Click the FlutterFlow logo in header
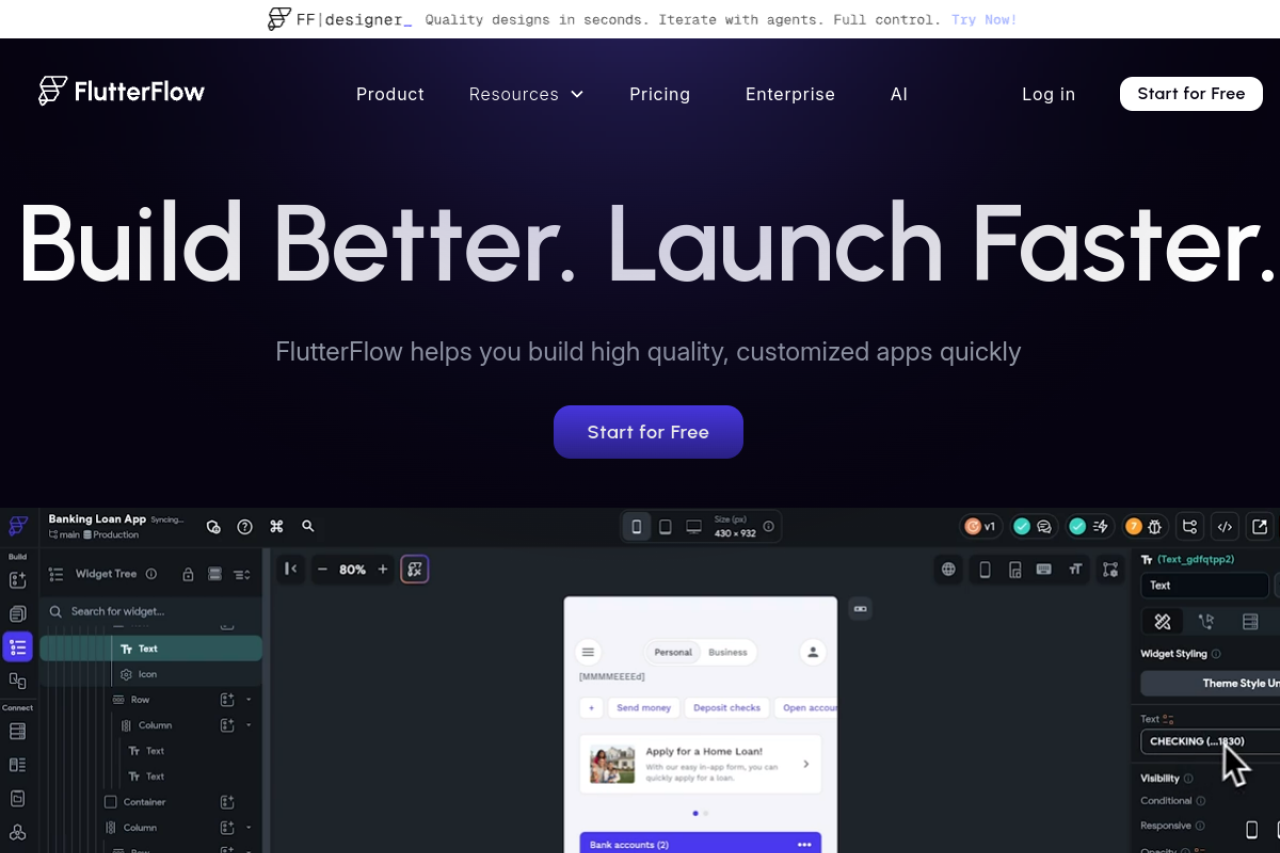 (121, 92)
